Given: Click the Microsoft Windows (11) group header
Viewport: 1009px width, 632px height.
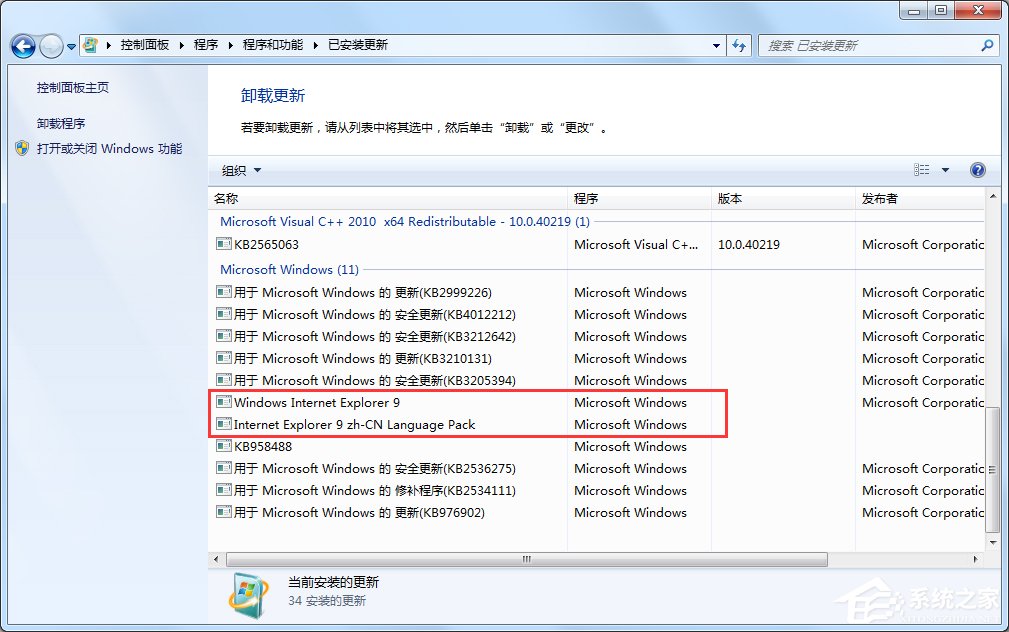Looking at the screenshot, I should pyautogui.click(x=288, y=269).
